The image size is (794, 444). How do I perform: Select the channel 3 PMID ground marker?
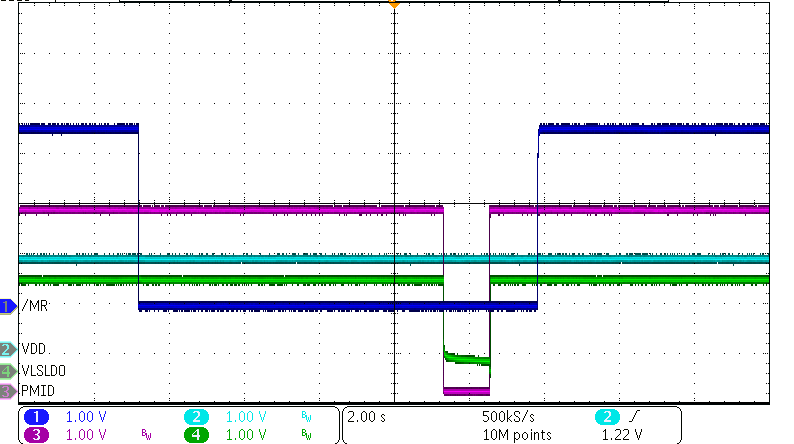tap(9, 390)
